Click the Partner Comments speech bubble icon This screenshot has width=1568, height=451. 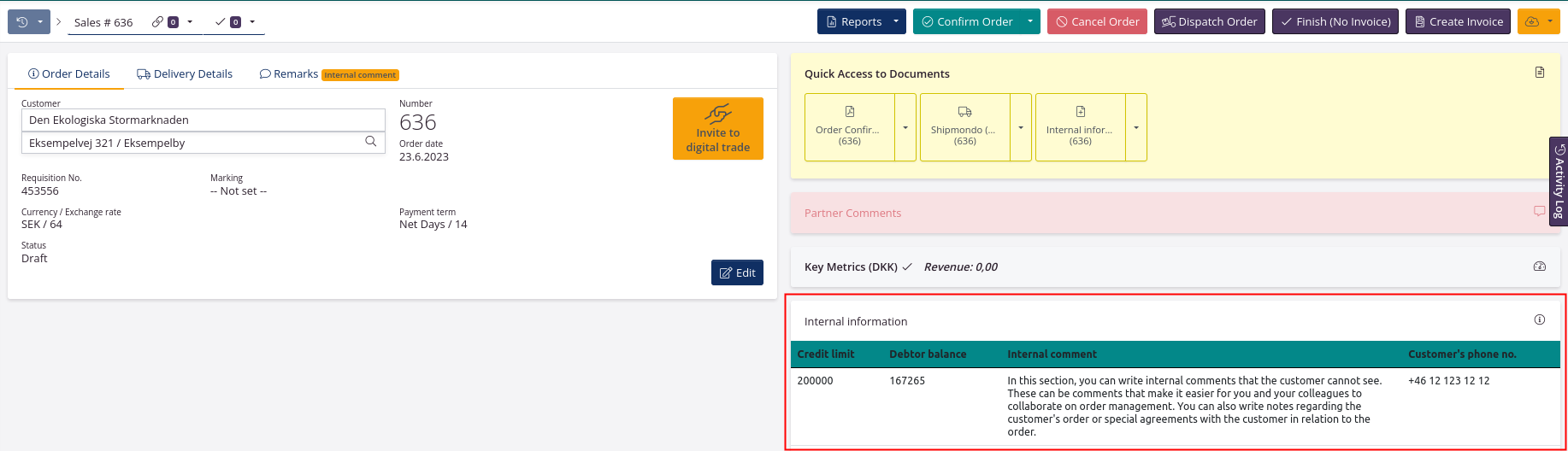pyautogui.click(x=1539, y=211)
